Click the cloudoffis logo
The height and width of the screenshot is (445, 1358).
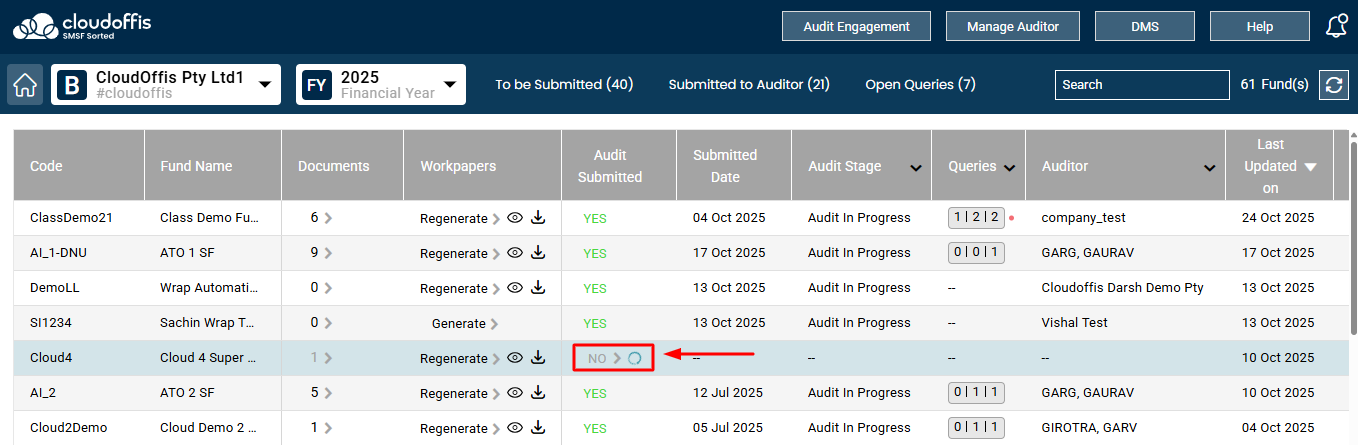pos(82,27)
